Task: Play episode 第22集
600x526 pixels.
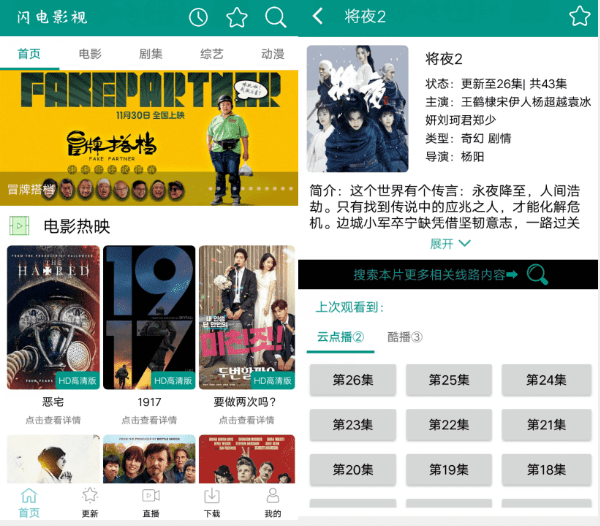Action: (x=449, y=425)
